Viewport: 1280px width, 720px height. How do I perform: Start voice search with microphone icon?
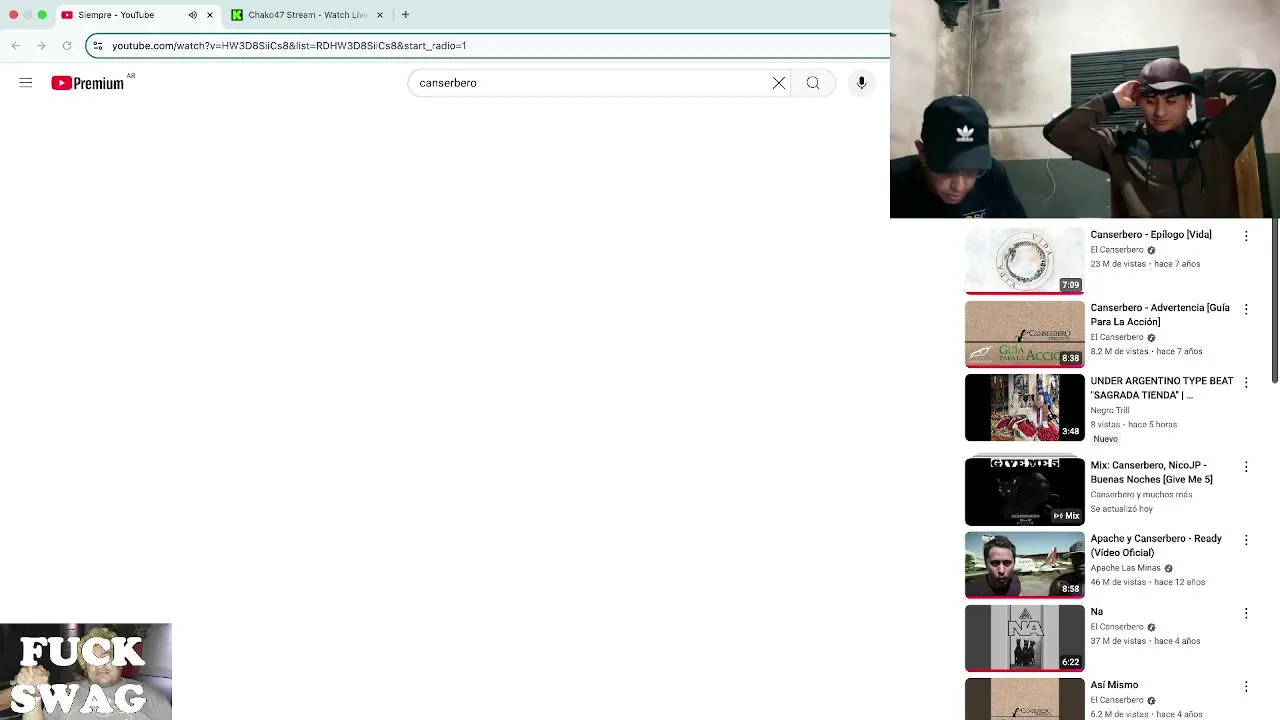[861, 83]
